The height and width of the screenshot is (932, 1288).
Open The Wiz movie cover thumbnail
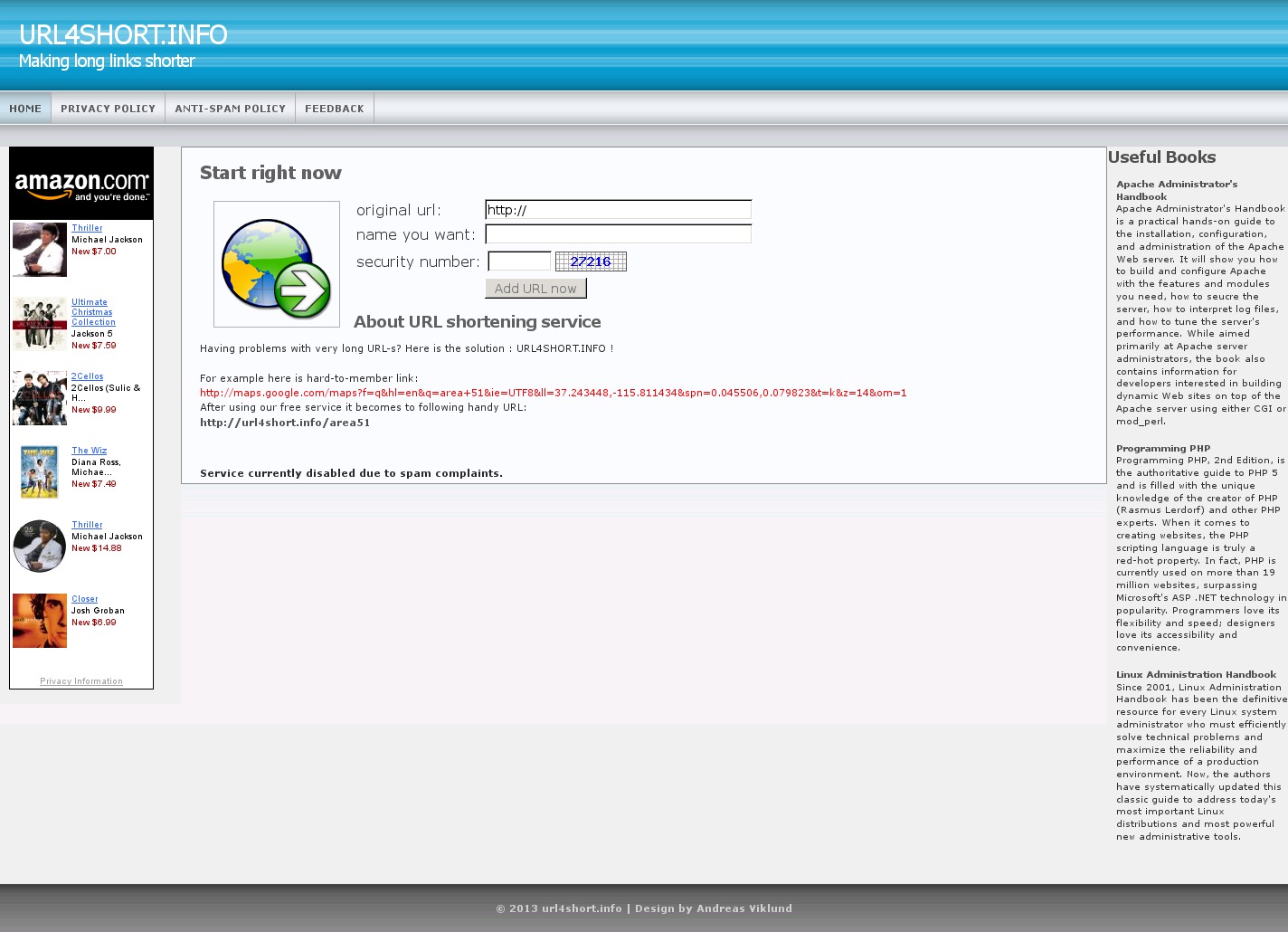point(40,471)
